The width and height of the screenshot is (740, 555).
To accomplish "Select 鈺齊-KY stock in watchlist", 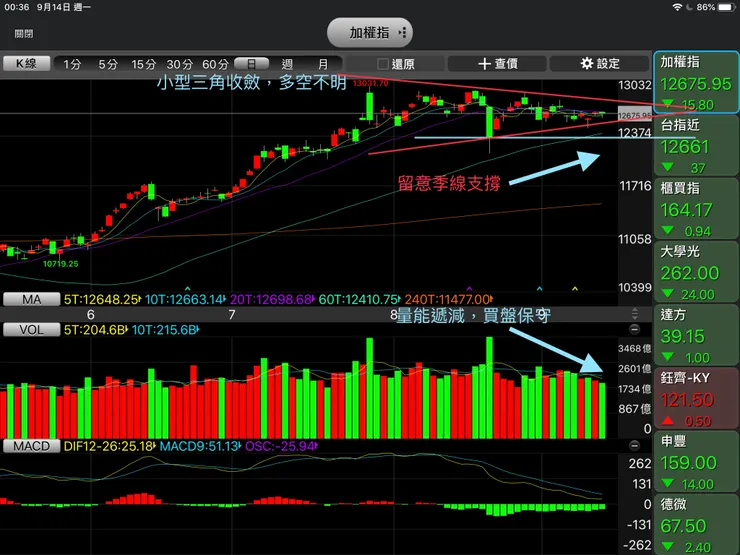I will 696,398.
